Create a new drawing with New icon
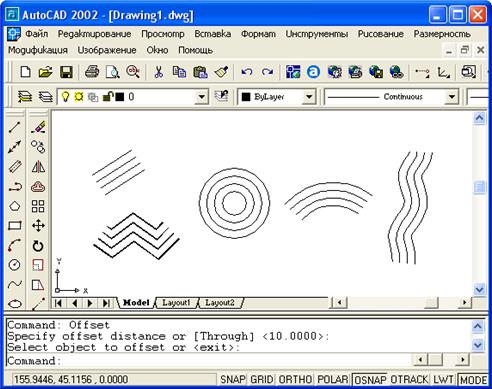This screenshot has height=389, width=492. coord(25,72)
